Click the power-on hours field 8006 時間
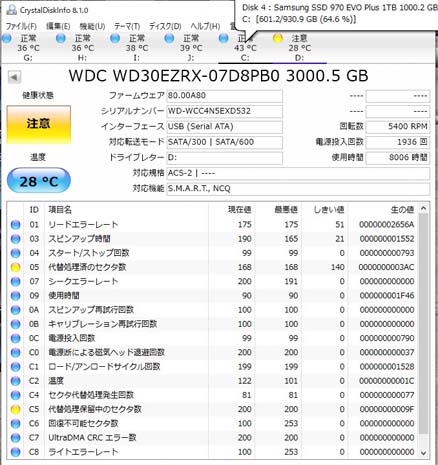Viewport: 438px width, 465px height. (398, 158)
